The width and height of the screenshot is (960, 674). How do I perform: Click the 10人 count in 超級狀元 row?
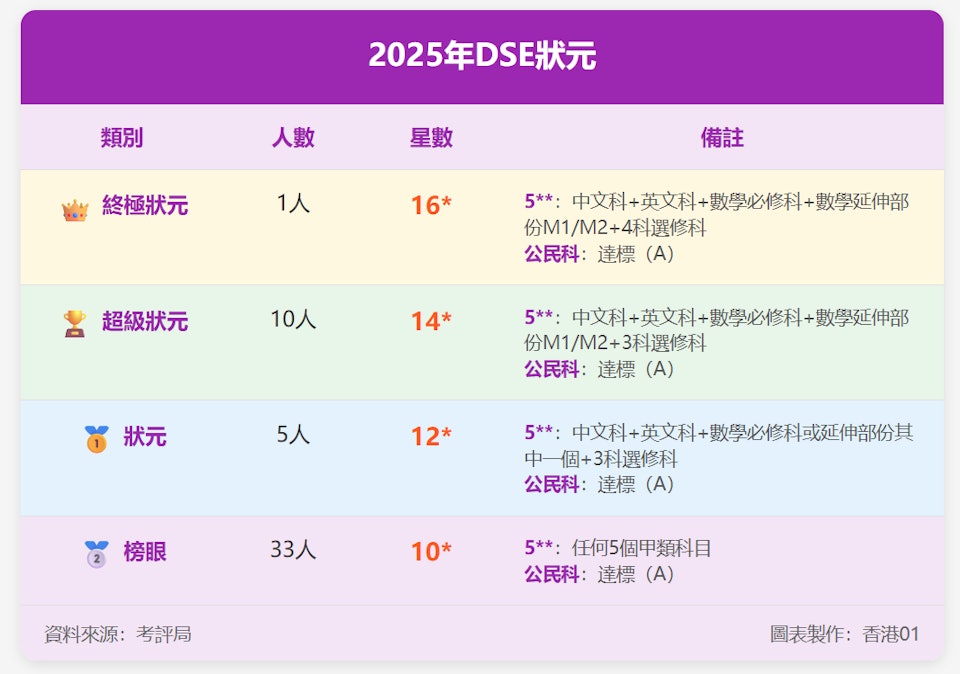click(x=293, y=320)
